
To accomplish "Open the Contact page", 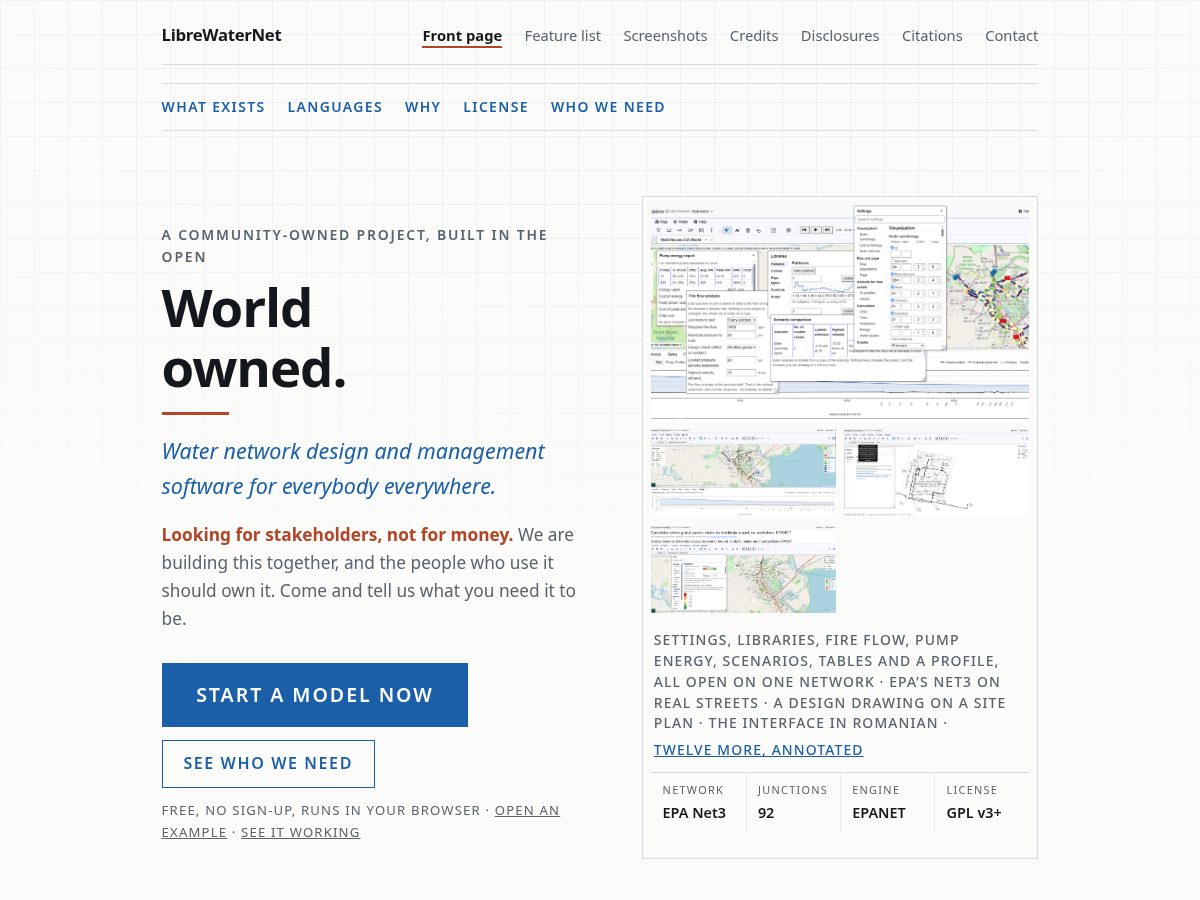I will [1011, 36].
